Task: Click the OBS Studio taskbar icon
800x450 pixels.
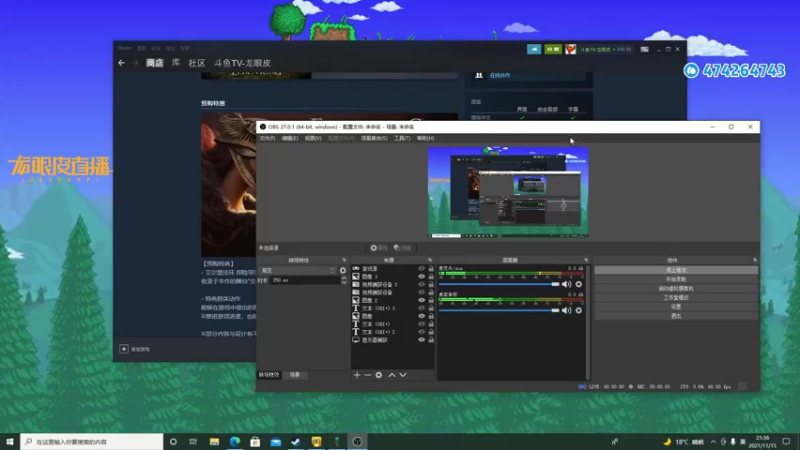Action: click(357, 441)
